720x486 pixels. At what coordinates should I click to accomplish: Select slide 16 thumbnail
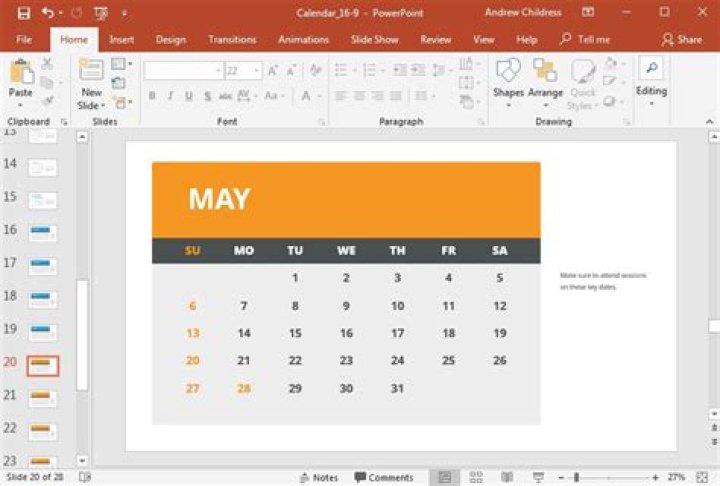point(42,233)
